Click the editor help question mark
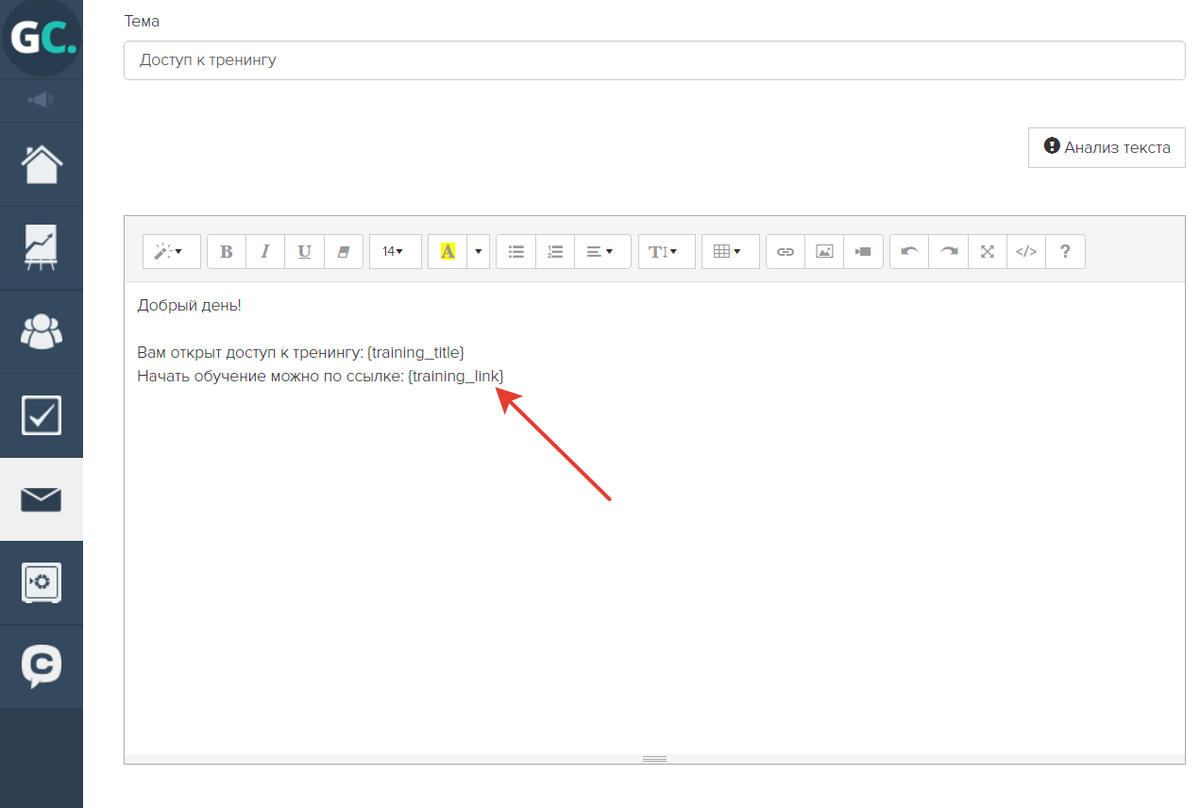 click(1065, 252)
